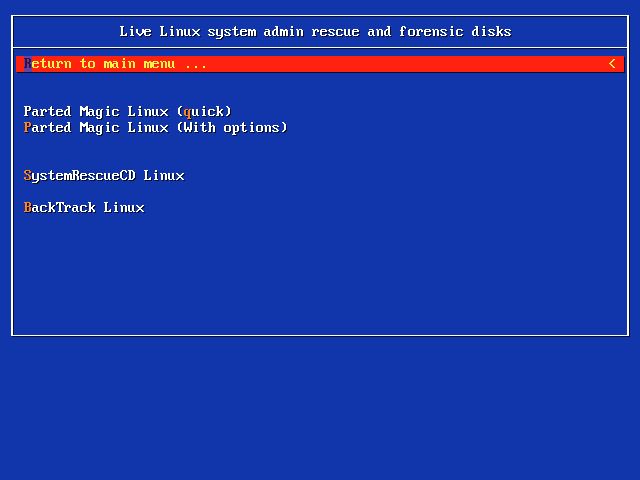
Task: Select 'Return to main menu ...' entry
Action: 320,64
